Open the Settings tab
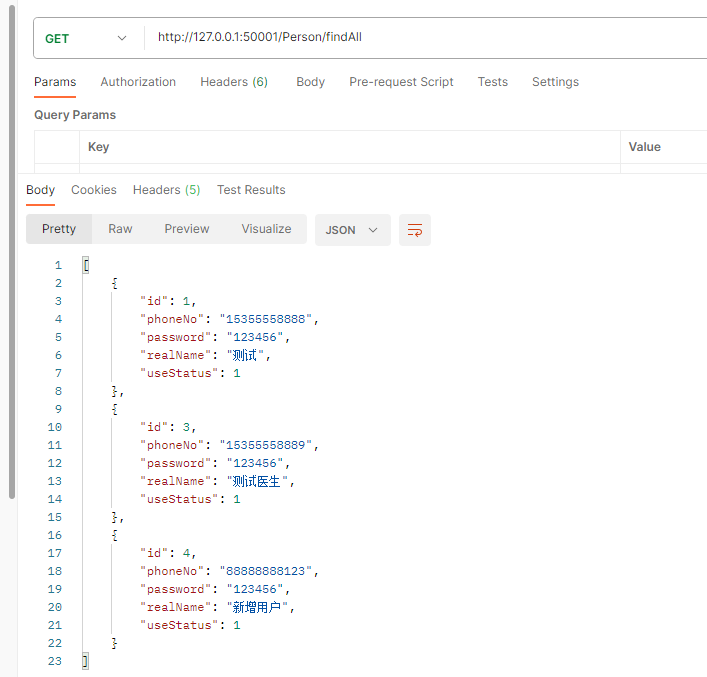The image size is (707, 677). 555,82
